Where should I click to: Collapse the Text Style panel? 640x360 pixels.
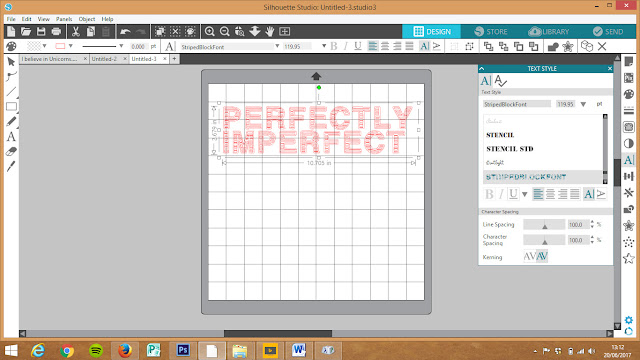tap(482, 69)
